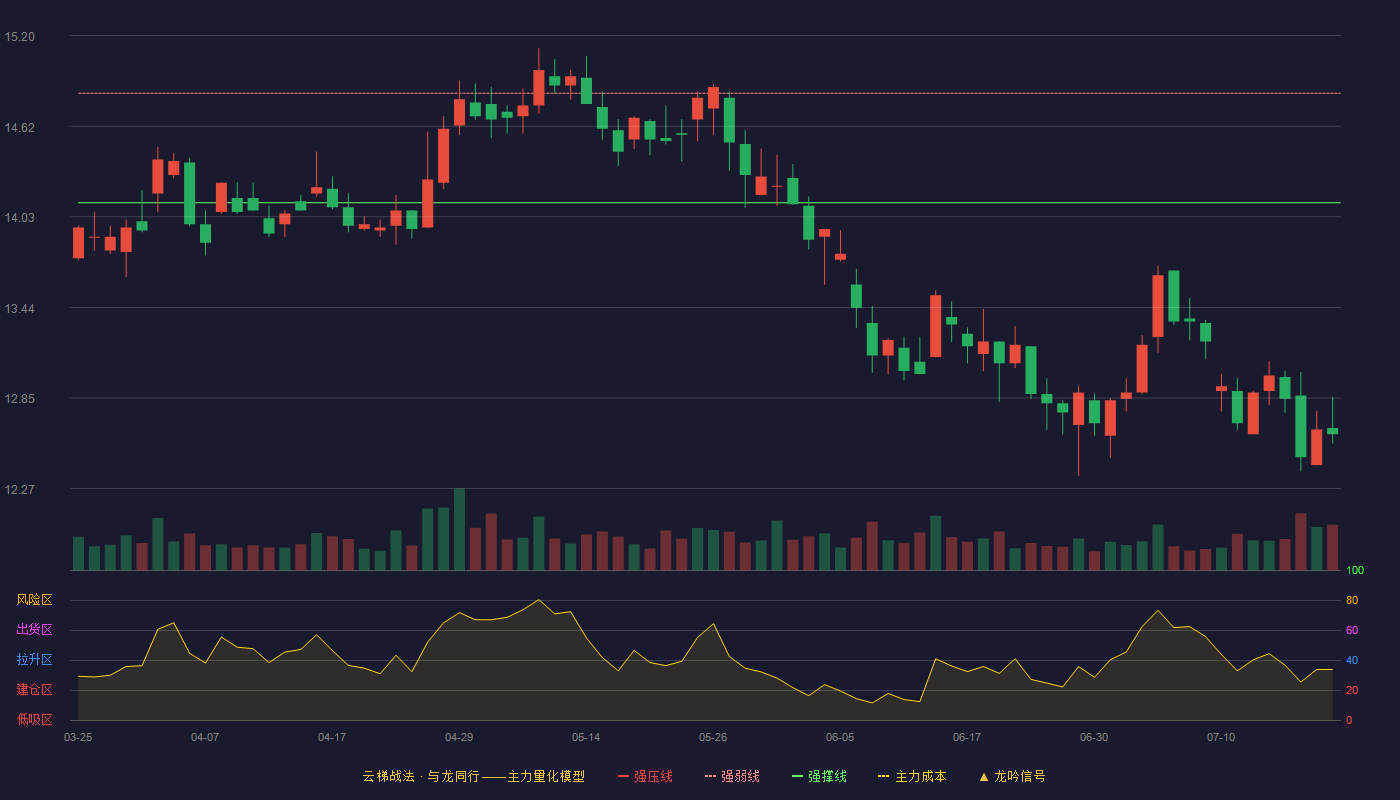Select the 拉升区 zone label

tap(34, 660)
